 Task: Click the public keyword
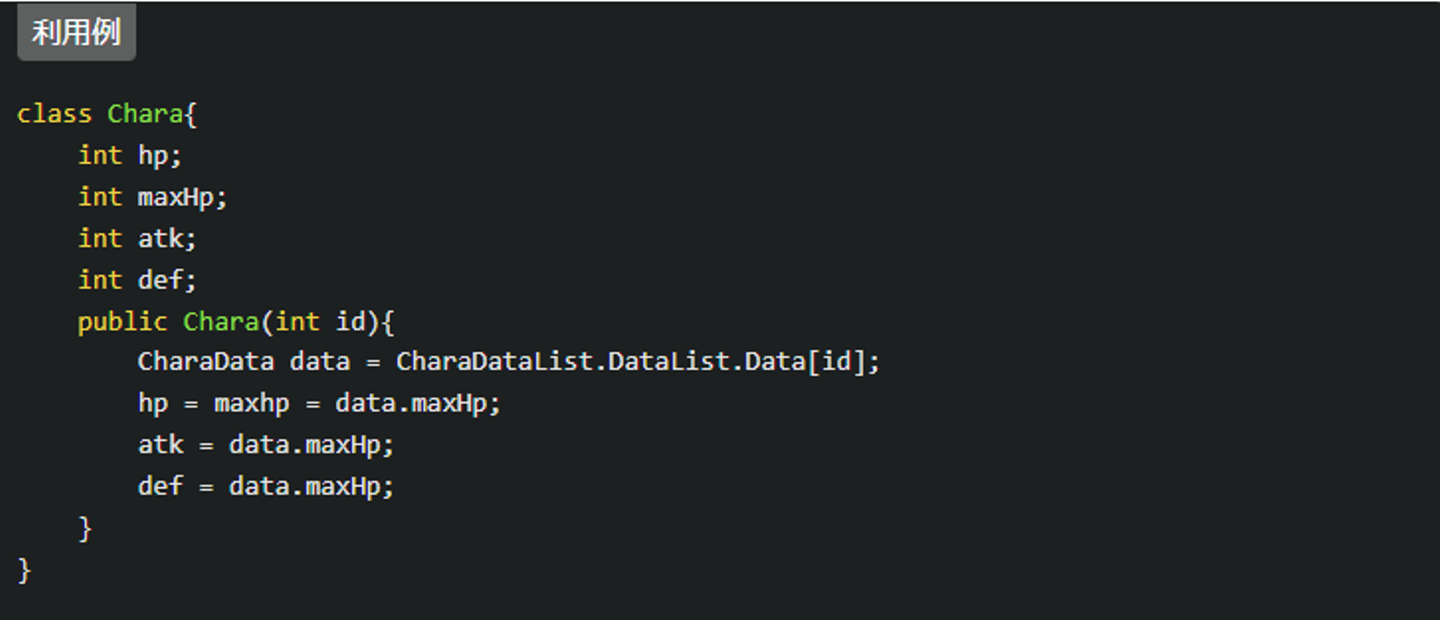tap(122, 322)
